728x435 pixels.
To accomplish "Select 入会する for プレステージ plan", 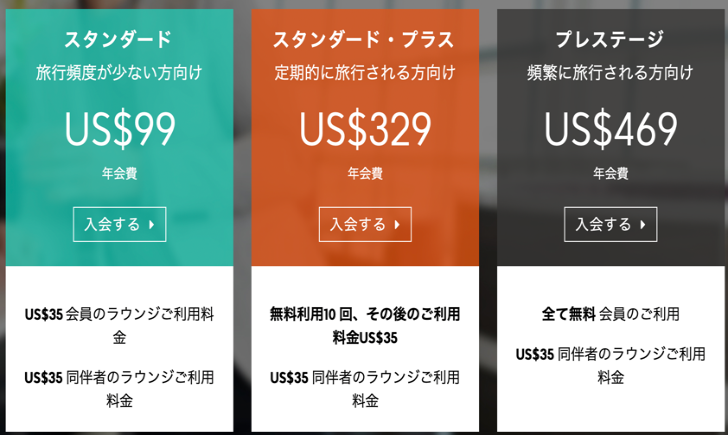I will (x=611, y=224).
